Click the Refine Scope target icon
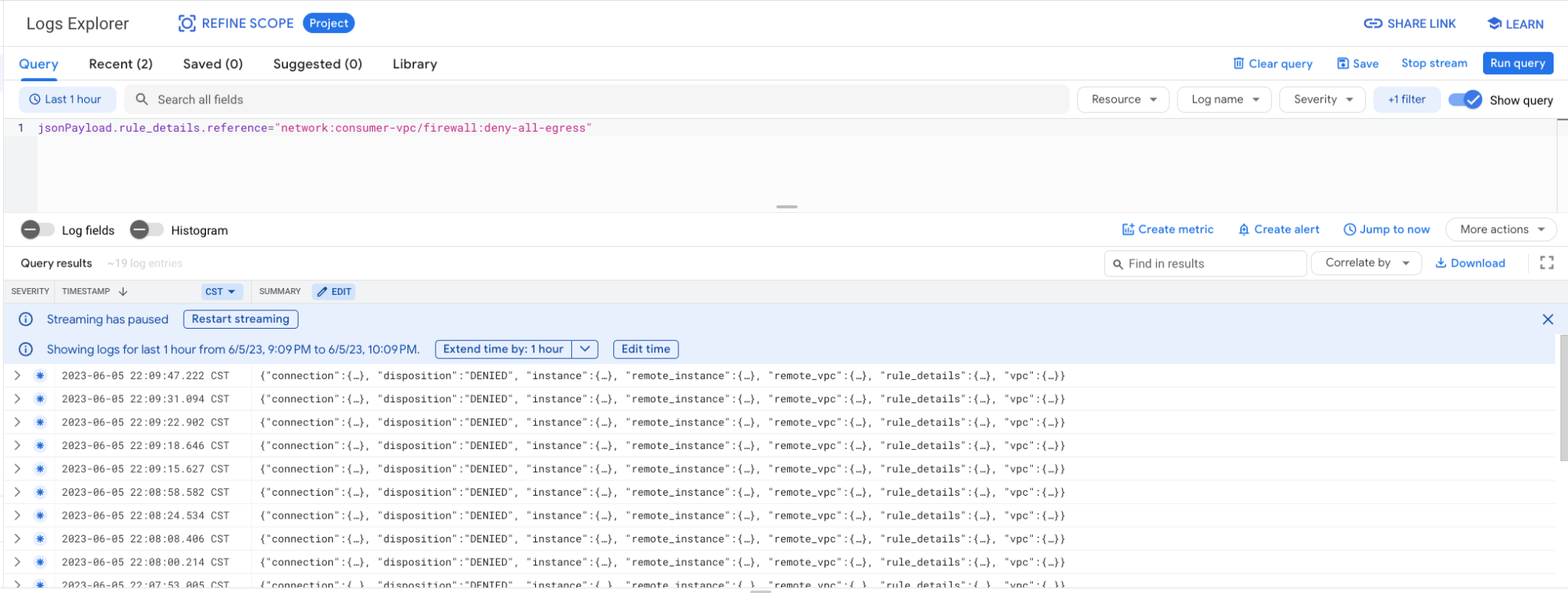Screen dimensions: 1568x593 tap(187, 24)
